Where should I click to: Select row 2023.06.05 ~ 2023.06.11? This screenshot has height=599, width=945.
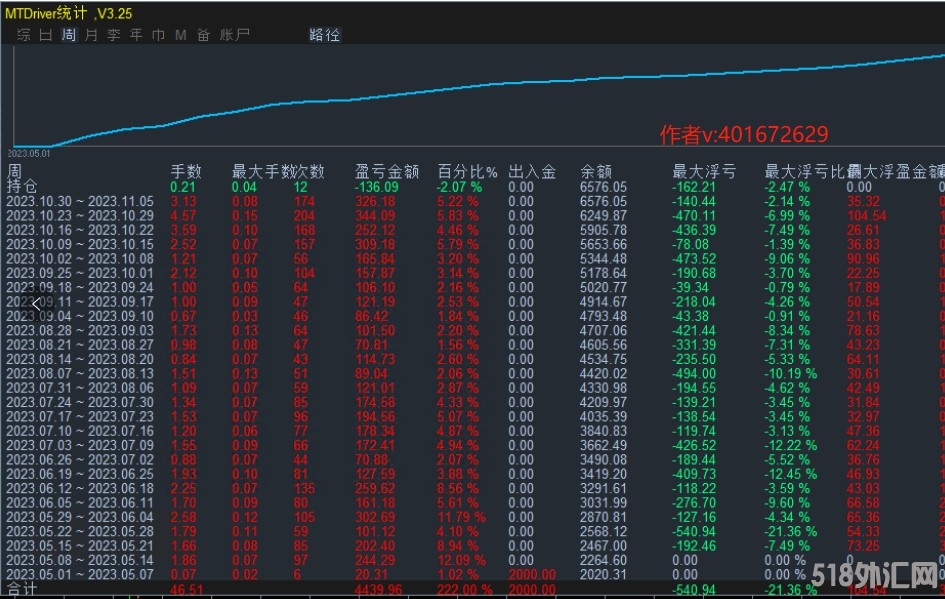(x=80, y=503)
